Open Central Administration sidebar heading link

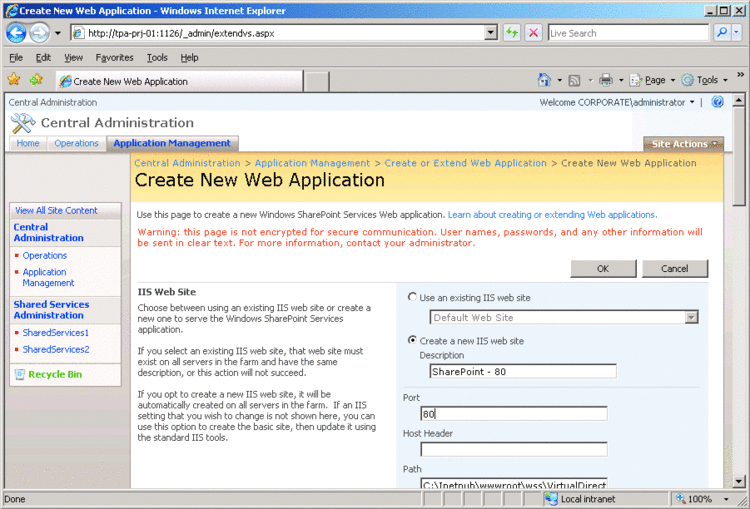48,232
